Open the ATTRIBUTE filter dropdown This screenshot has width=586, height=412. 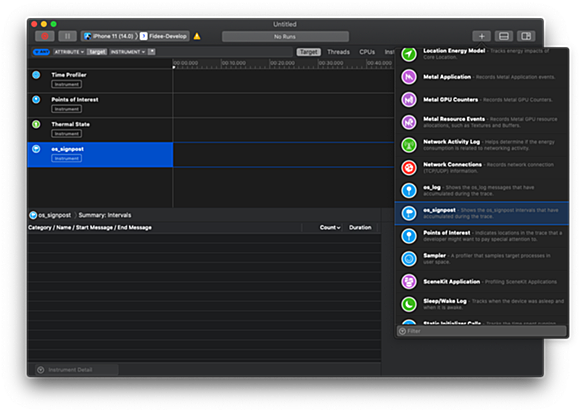pyautogui.click(x=69, y=52)
